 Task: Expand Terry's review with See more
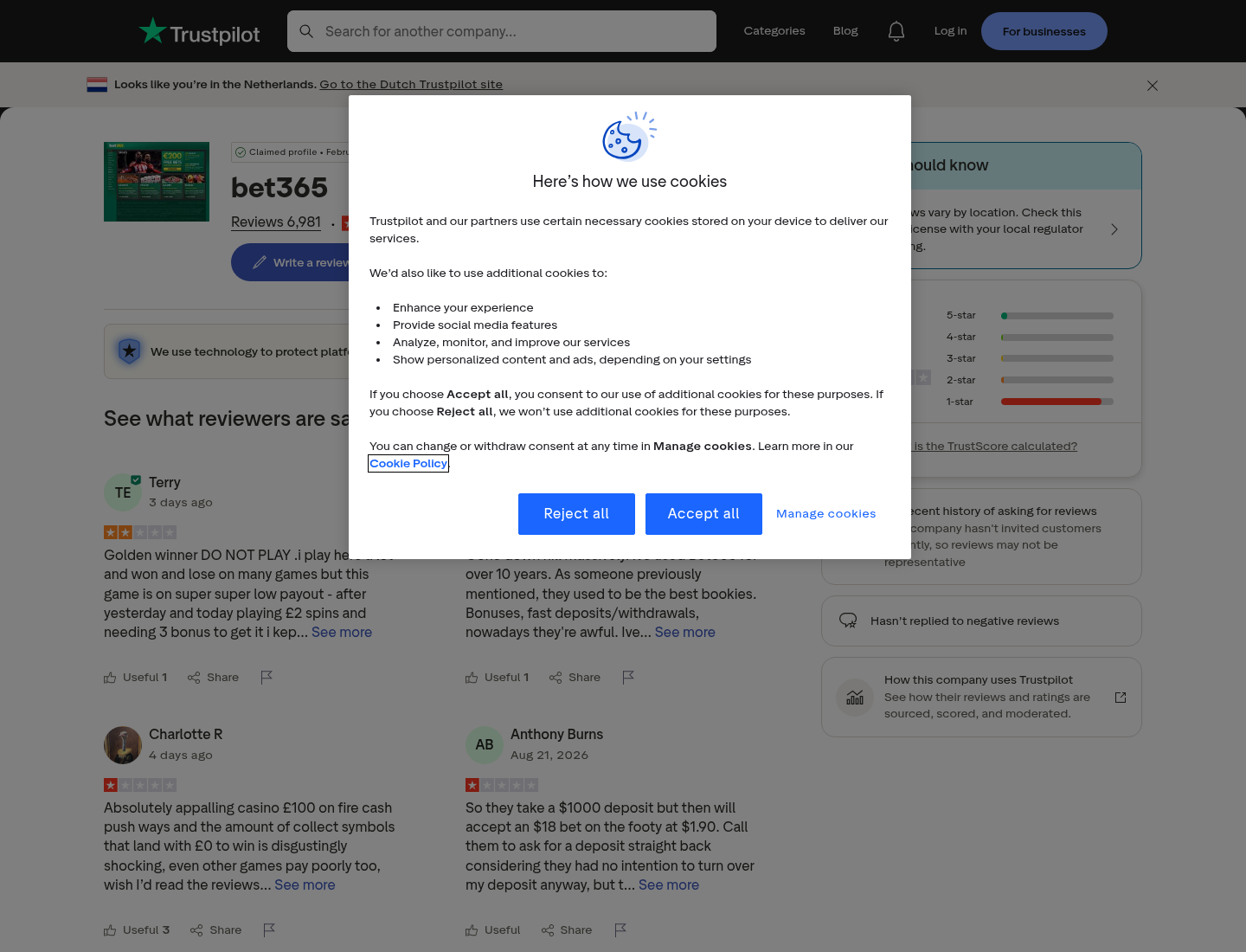click(x=342, y=633)
